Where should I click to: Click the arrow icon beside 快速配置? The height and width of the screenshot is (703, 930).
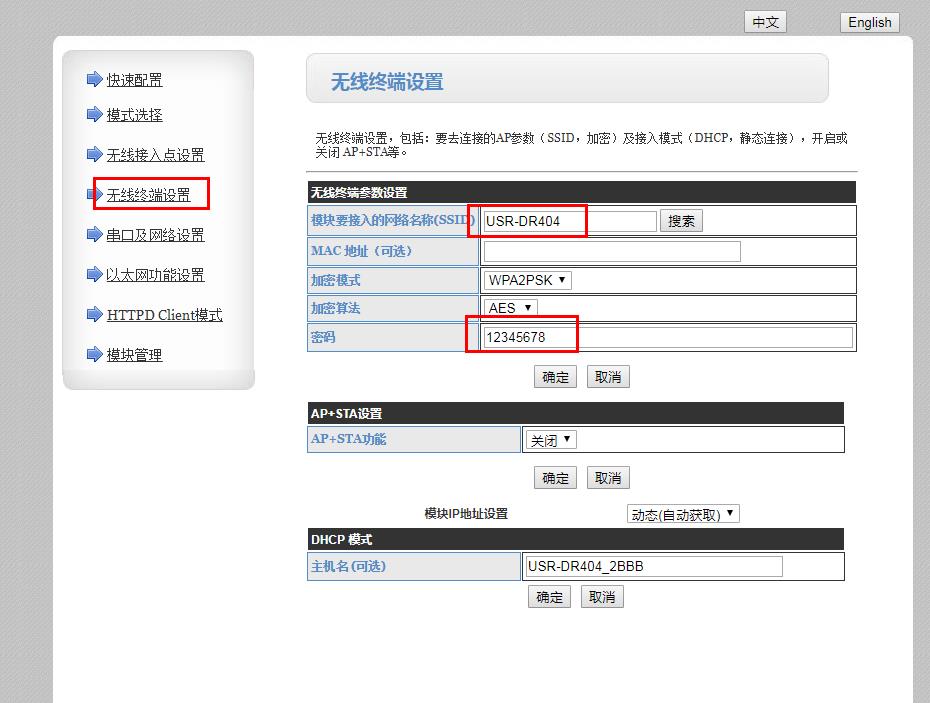point(94,79)
